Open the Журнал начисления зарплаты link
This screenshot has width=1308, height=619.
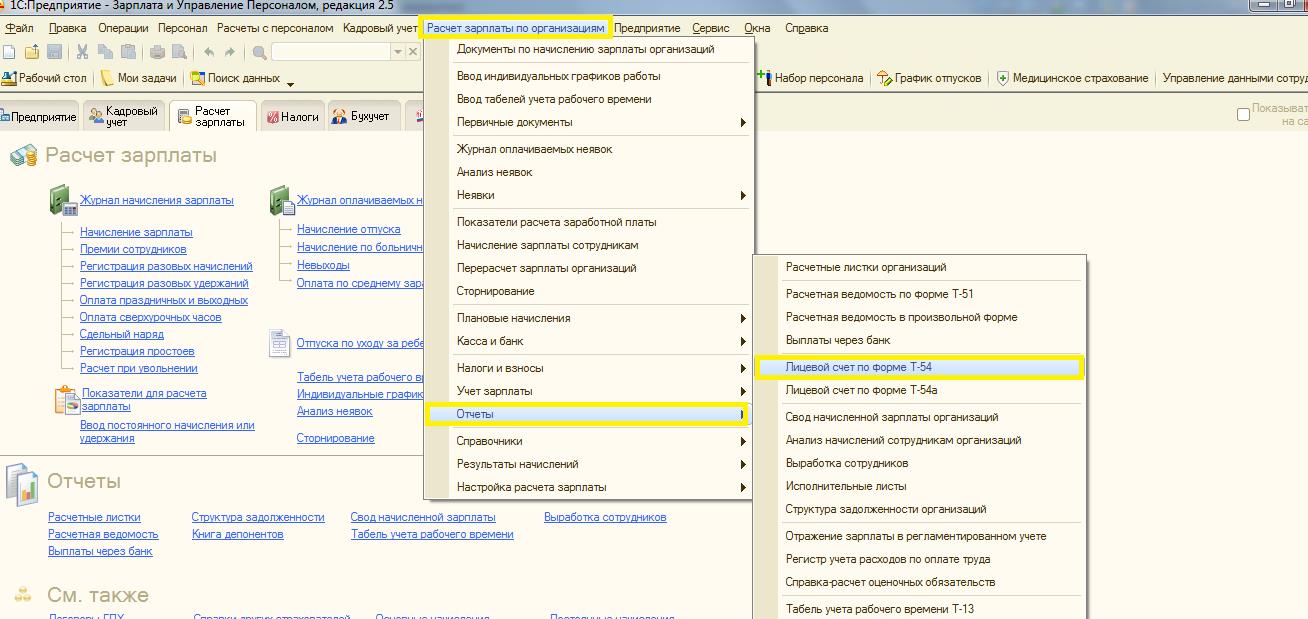[x=157, y=200]
